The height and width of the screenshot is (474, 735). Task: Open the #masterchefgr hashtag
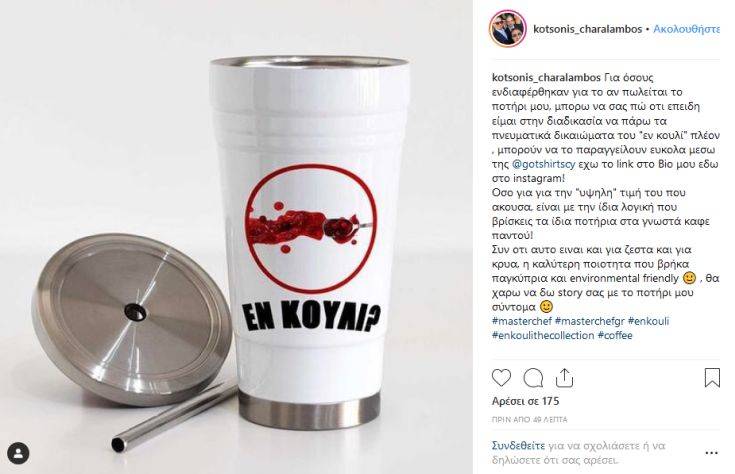[590, 321]
